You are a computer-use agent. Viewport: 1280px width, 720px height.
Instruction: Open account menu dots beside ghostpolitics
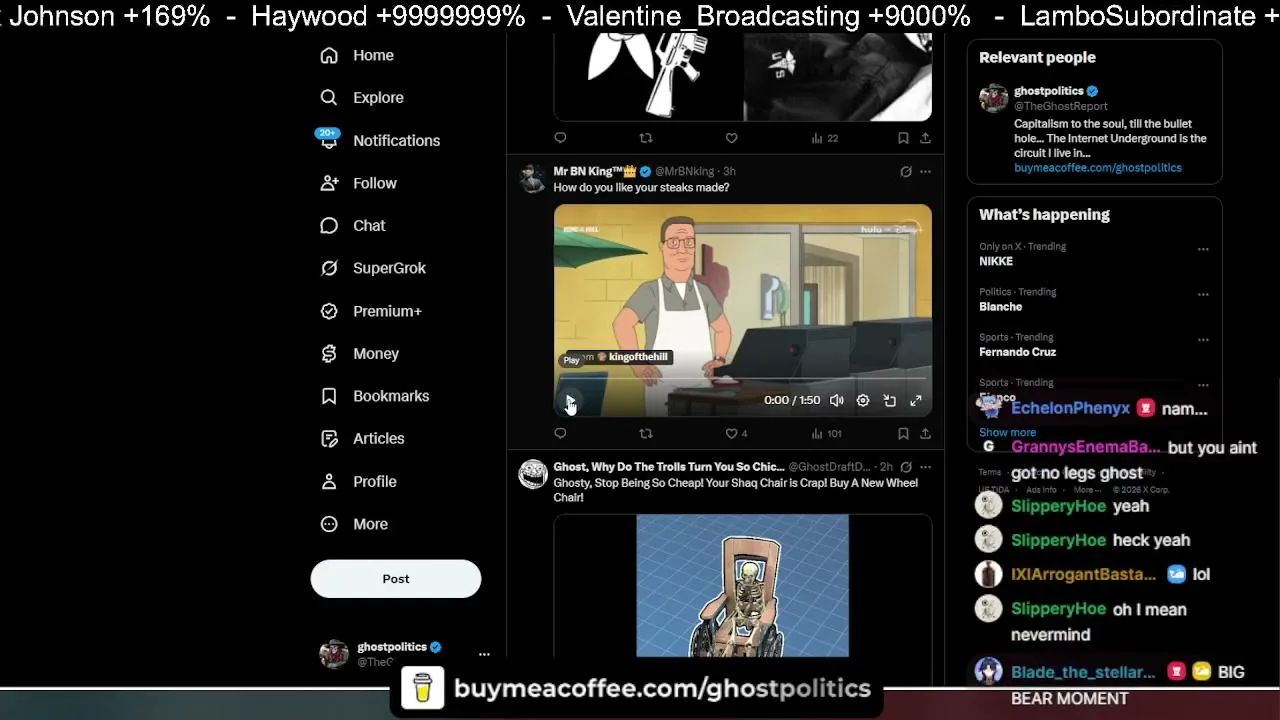coord(484,654)
